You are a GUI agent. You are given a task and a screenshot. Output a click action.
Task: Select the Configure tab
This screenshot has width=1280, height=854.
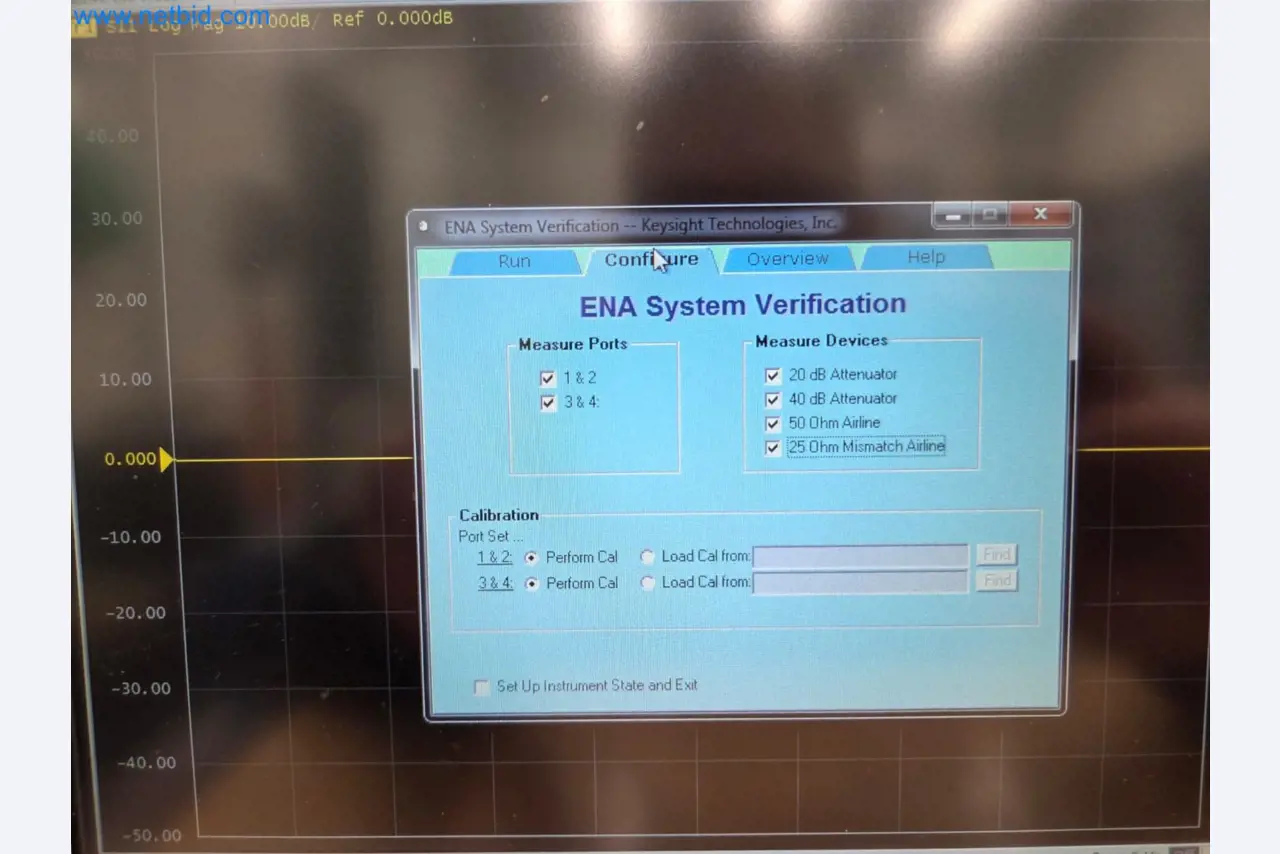[651, 260]
